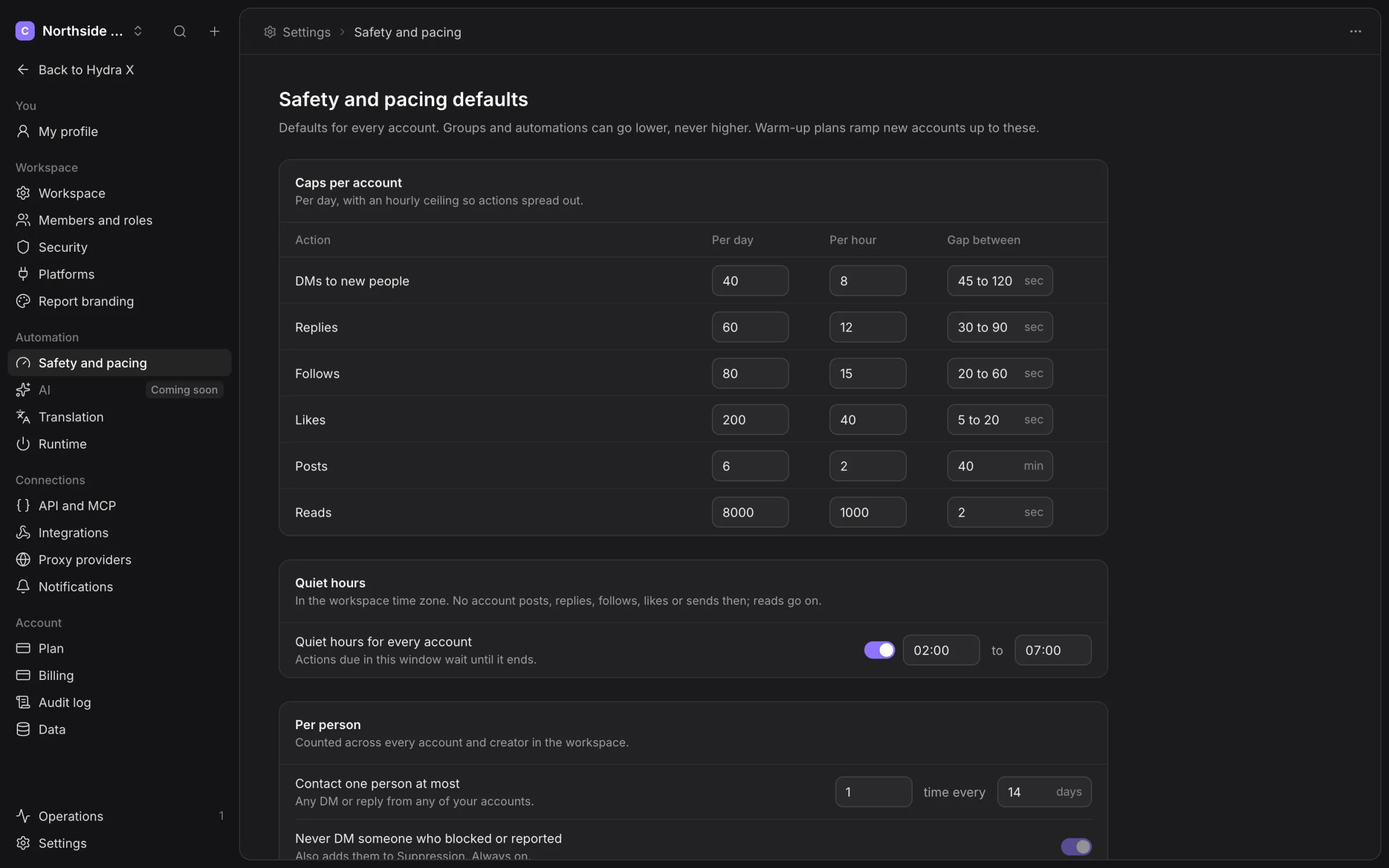This screenshot has height=868, width=1389.
Task: Edit Follows gap between field
Action: (x=1000, y=373)
